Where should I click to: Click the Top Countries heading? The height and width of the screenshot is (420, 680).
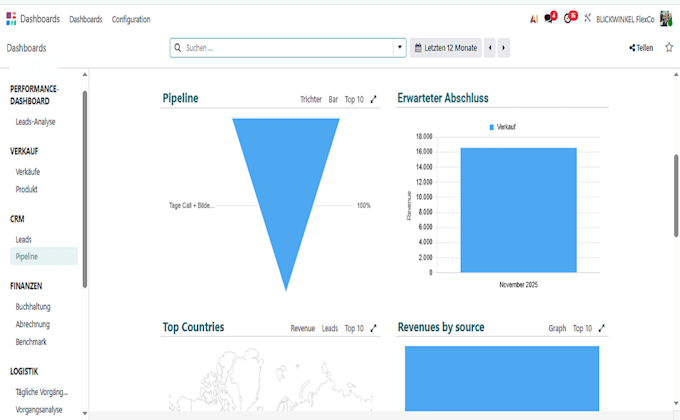(193, 327)
